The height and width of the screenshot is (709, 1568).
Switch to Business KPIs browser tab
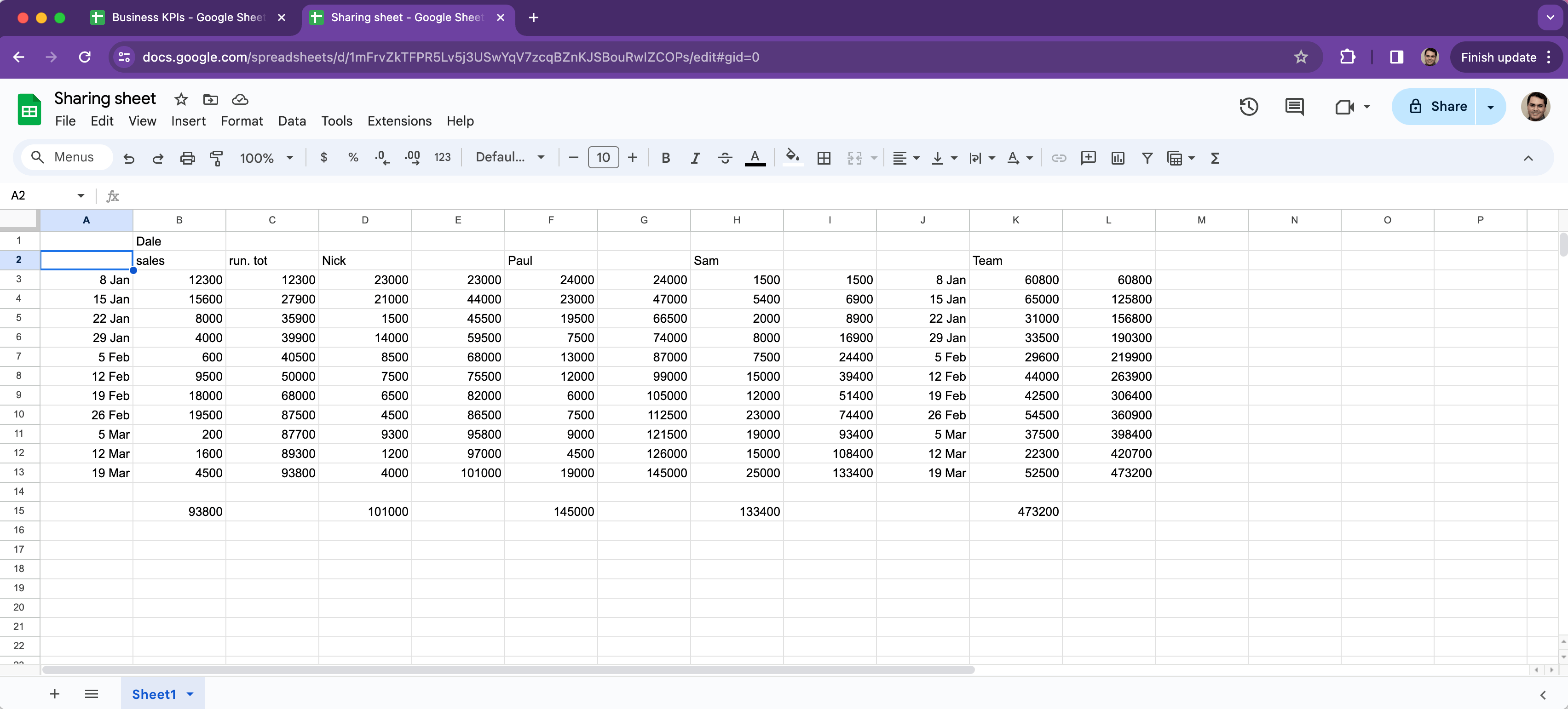point(187,17)
